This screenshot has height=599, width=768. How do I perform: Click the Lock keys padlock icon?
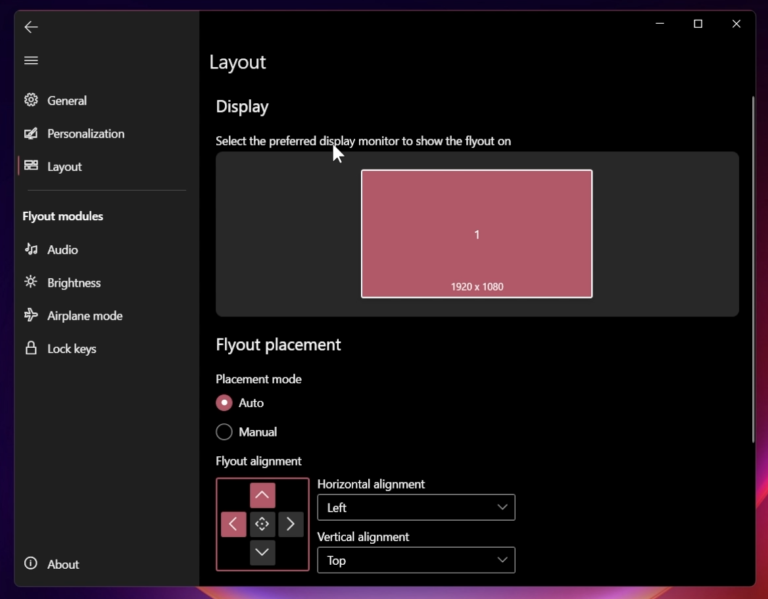click(31, 349)
